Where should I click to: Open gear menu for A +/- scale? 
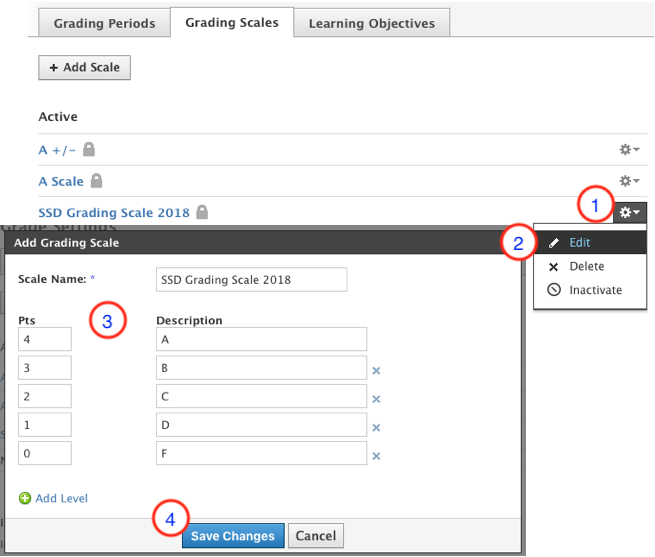click(x=629, y=150)
